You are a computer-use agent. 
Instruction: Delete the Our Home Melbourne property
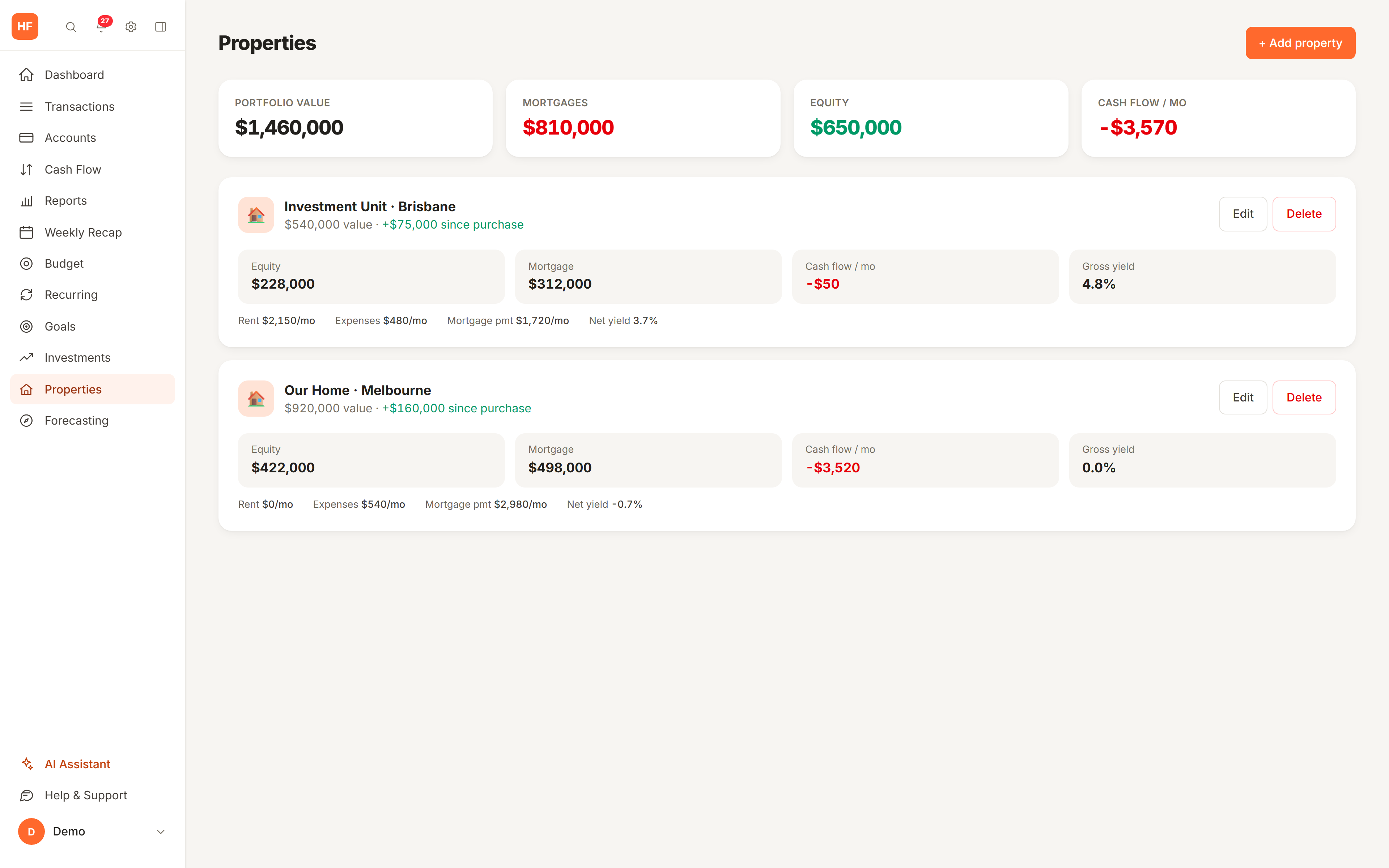[1304, 397]
